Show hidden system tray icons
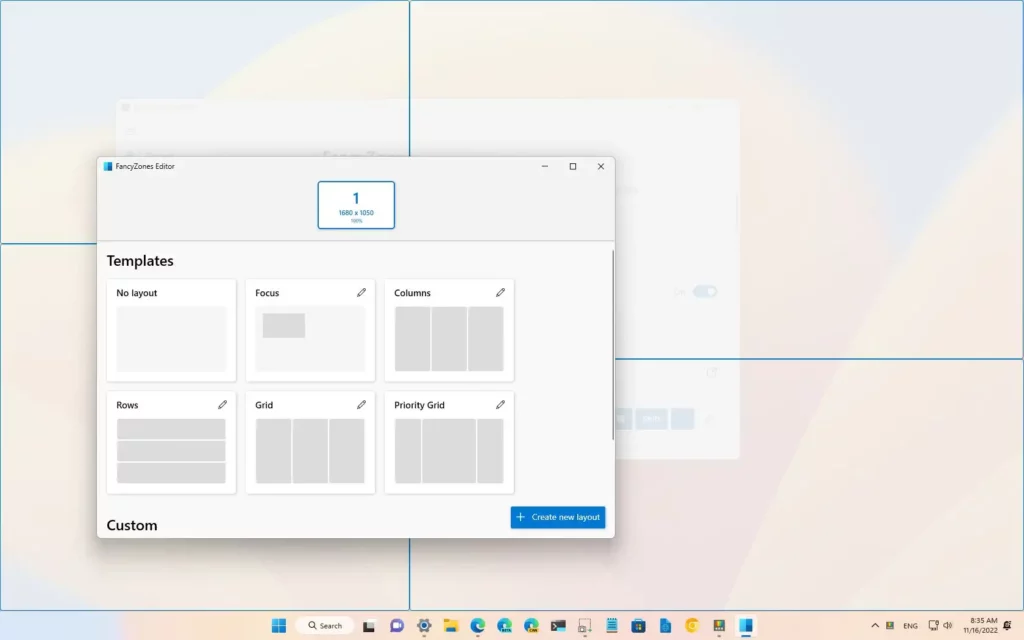1024x640 pixels. pos(875,626)
